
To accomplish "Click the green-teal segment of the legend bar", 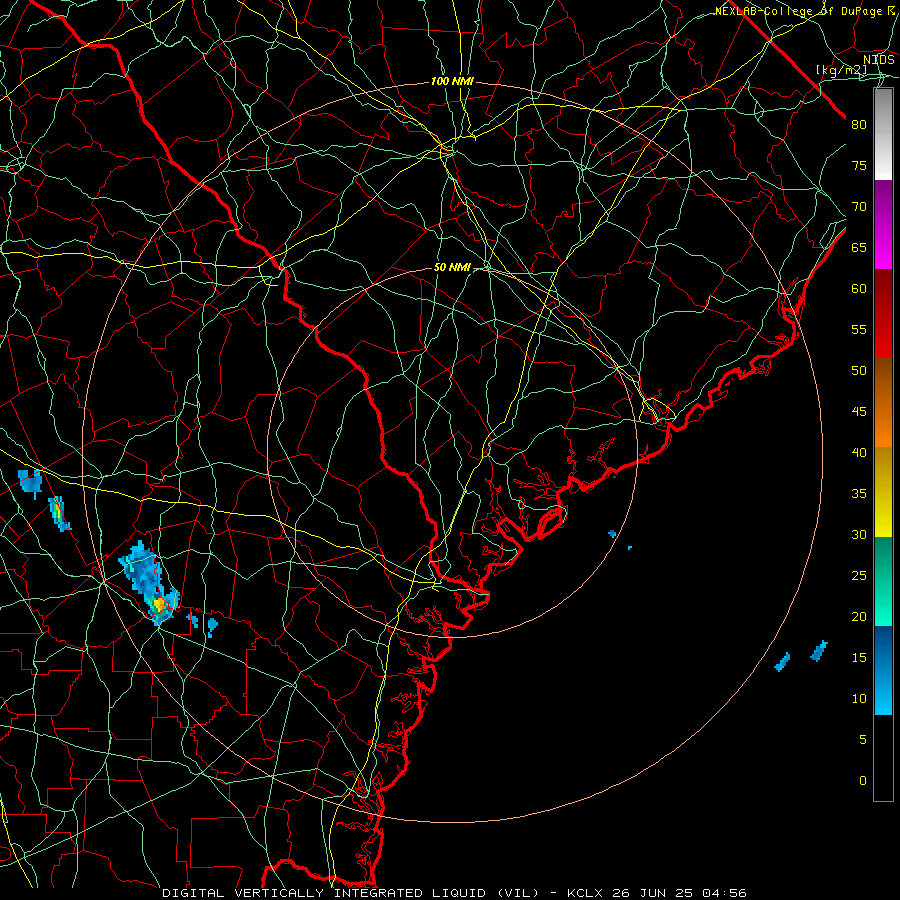I will (883, 581).
